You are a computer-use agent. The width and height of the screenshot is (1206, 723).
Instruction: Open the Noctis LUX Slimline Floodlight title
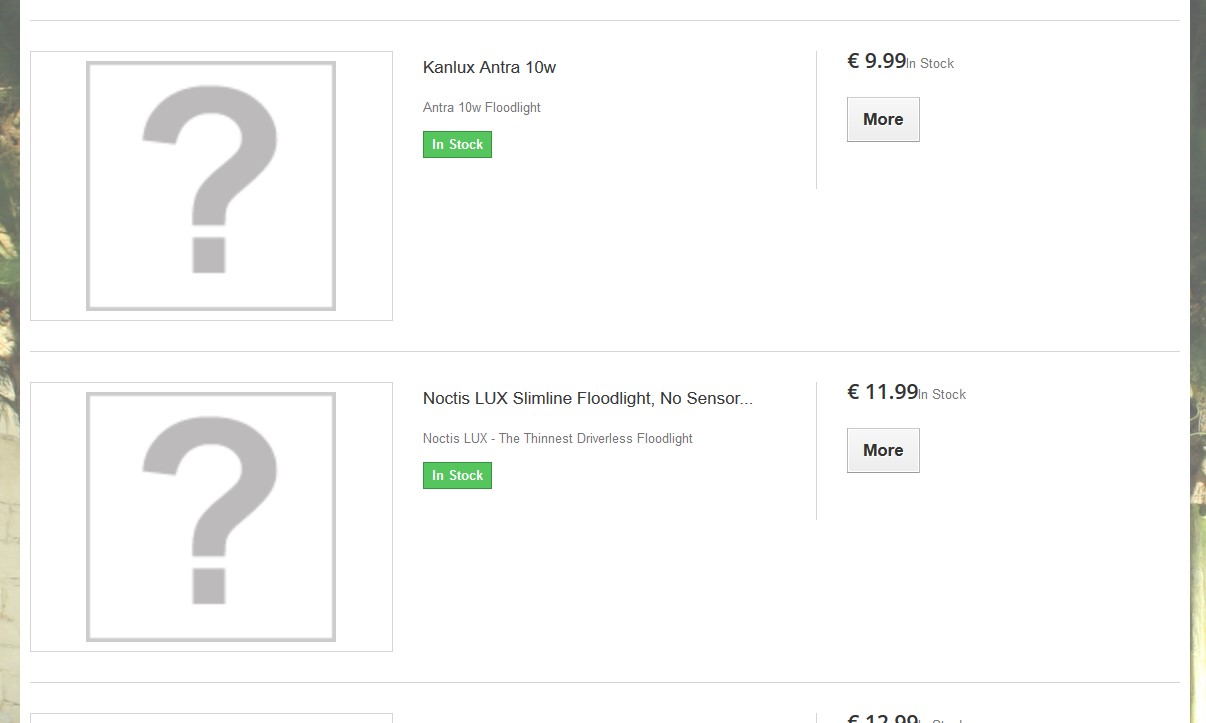coord(587,398)
